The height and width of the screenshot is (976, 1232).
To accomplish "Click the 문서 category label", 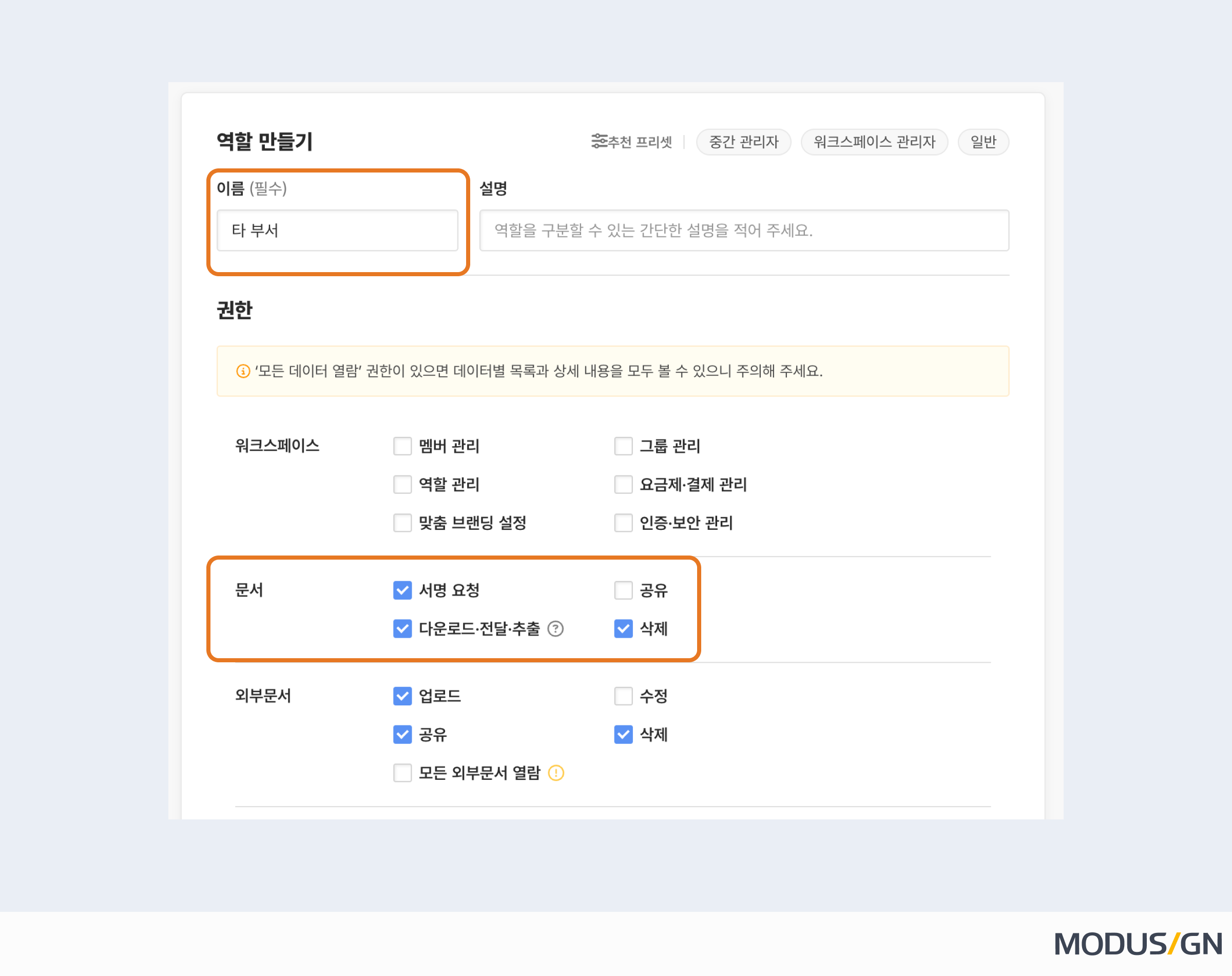I will click(x=249, y=590).
